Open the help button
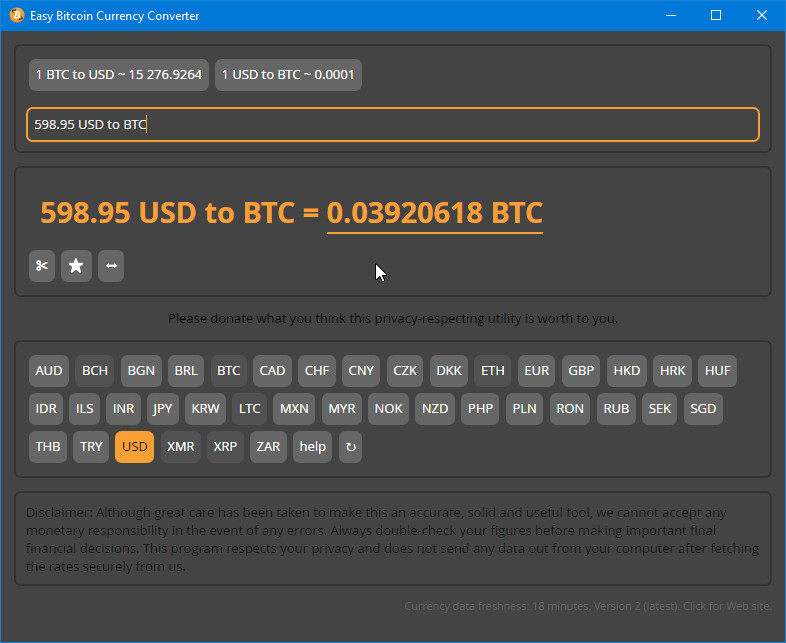This screenshot has height=643, width=786. point(312,447)
